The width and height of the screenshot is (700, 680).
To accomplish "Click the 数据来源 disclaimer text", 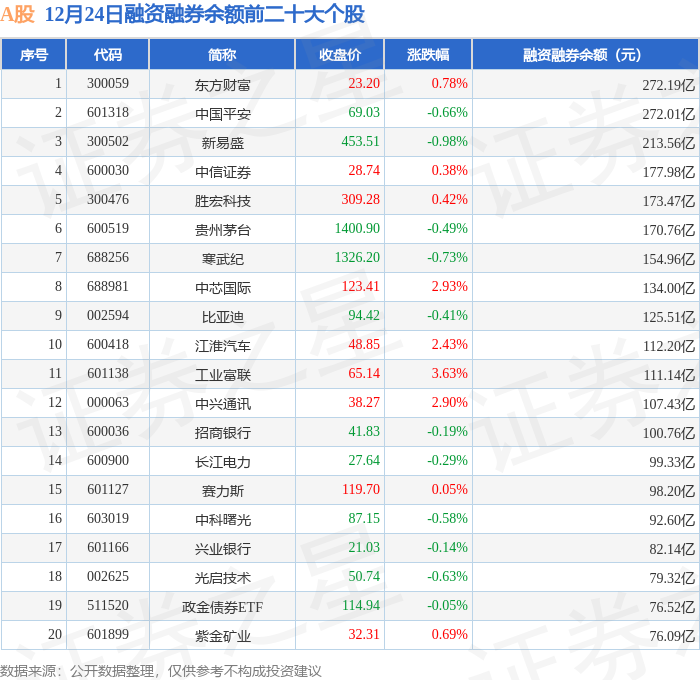I will point(161,671).
